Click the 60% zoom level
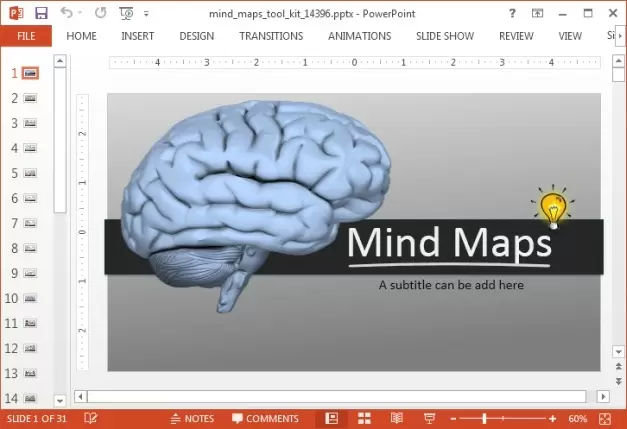The height and width of the screenshot is (429, 627). click(x=577, y=418)
